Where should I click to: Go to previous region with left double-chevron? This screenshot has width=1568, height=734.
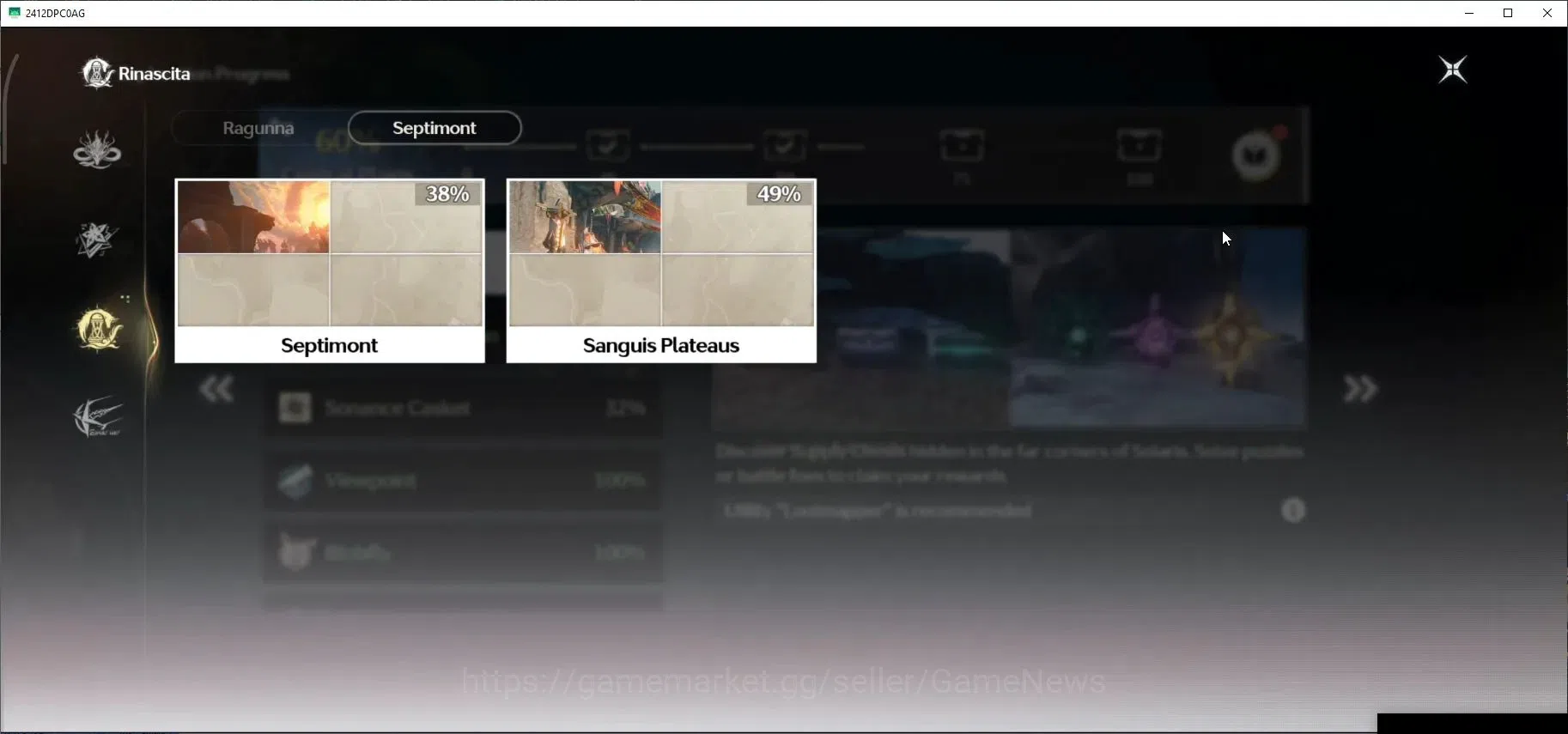pos(216,390)
